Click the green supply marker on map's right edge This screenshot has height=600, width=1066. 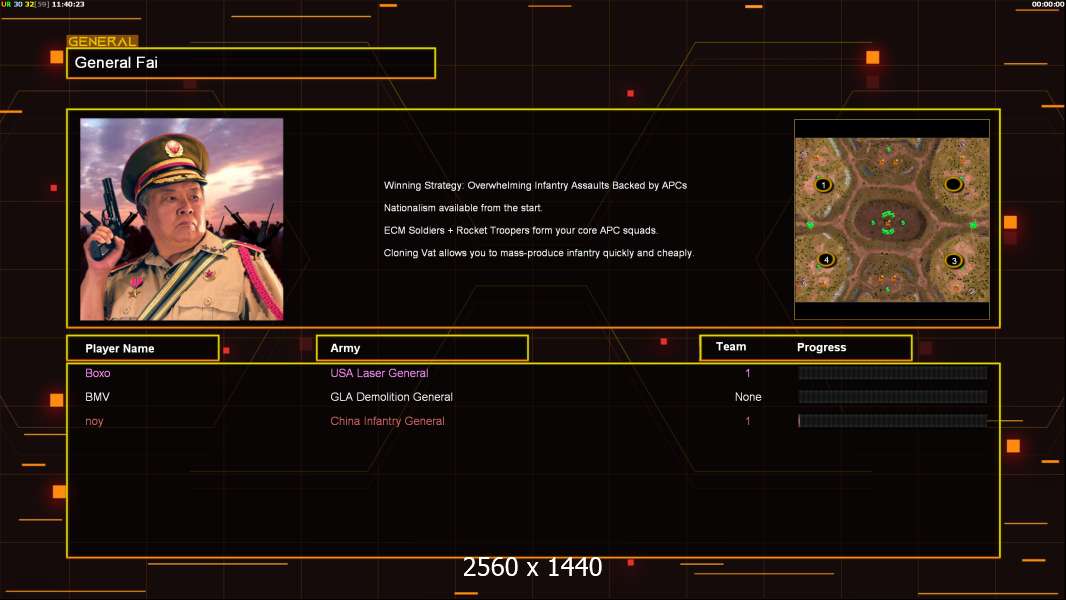pyautogui.click(x=973, y=225)
